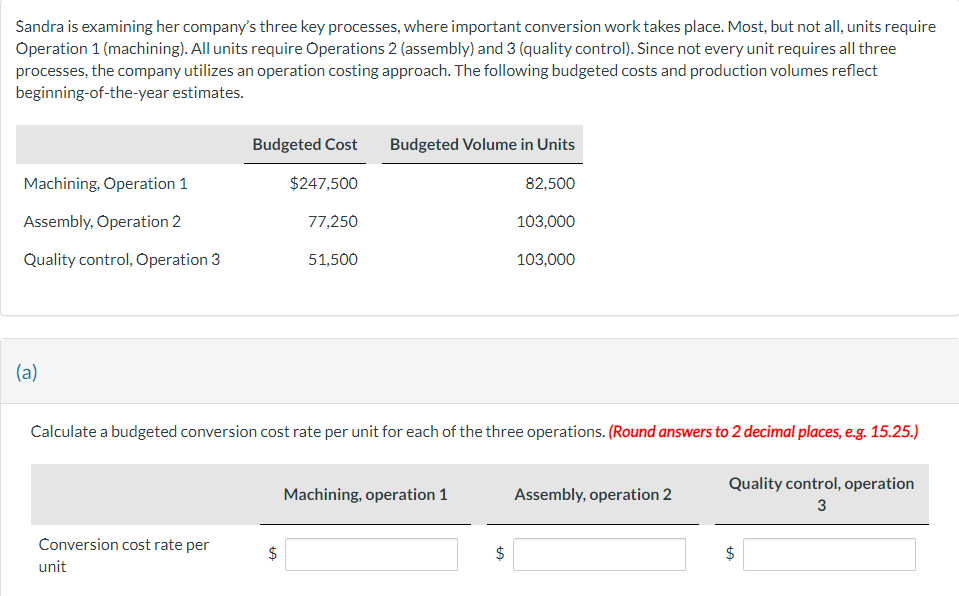The width and height of the screenshot is (959, 596).
Task: Click the Conversion cost rate per unit label
Action: [x=124, y=555]
